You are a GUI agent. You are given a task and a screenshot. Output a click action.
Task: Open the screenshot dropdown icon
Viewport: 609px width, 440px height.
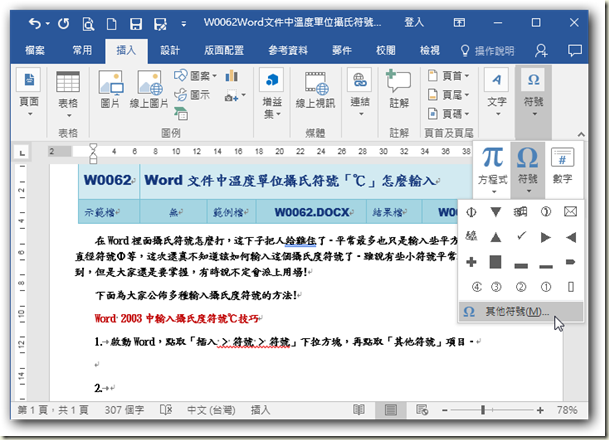click(235, 96)
